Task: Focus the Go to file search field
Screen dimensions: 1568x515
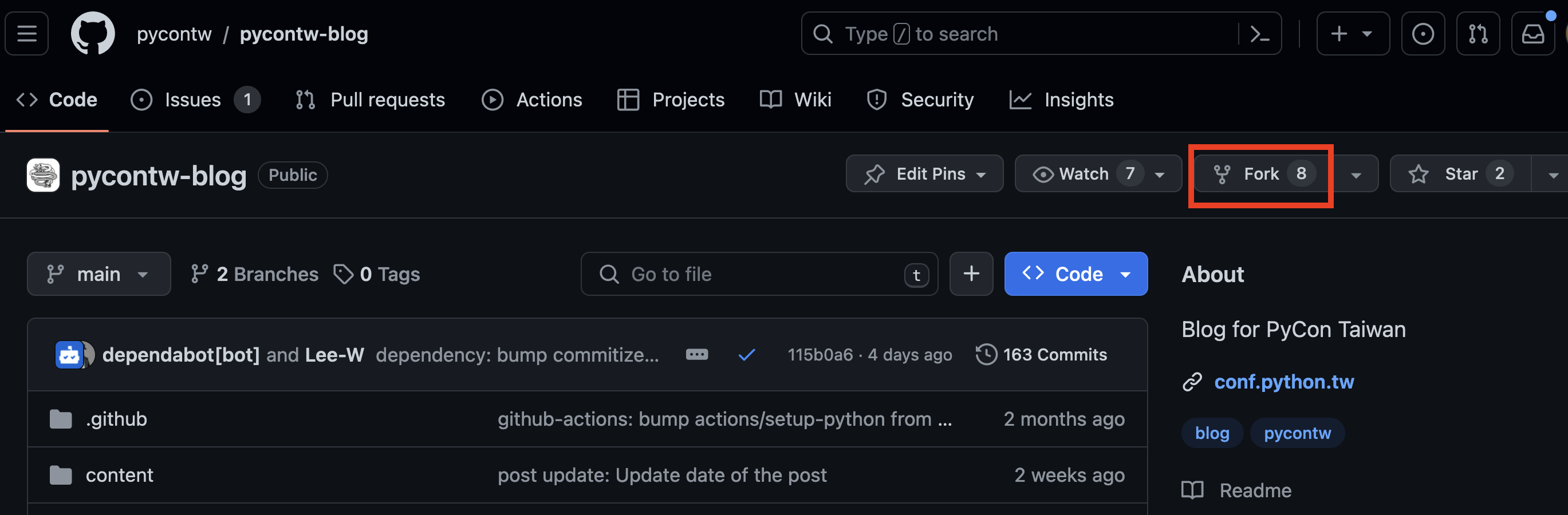Action: [758, 274]
